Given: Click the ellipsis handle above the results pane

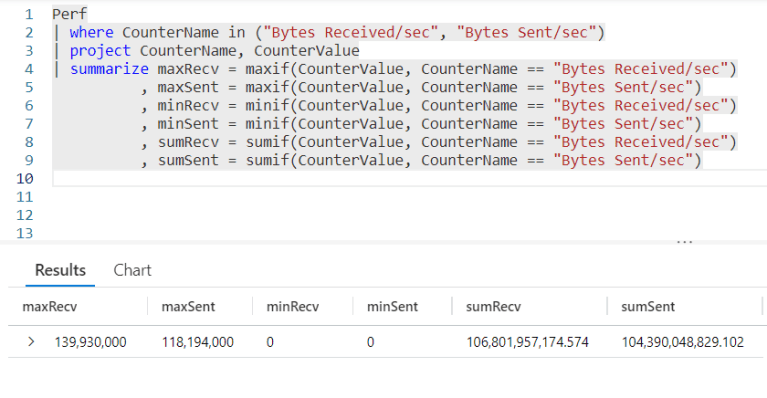Looking at the screenshot, I should (684, 242).
